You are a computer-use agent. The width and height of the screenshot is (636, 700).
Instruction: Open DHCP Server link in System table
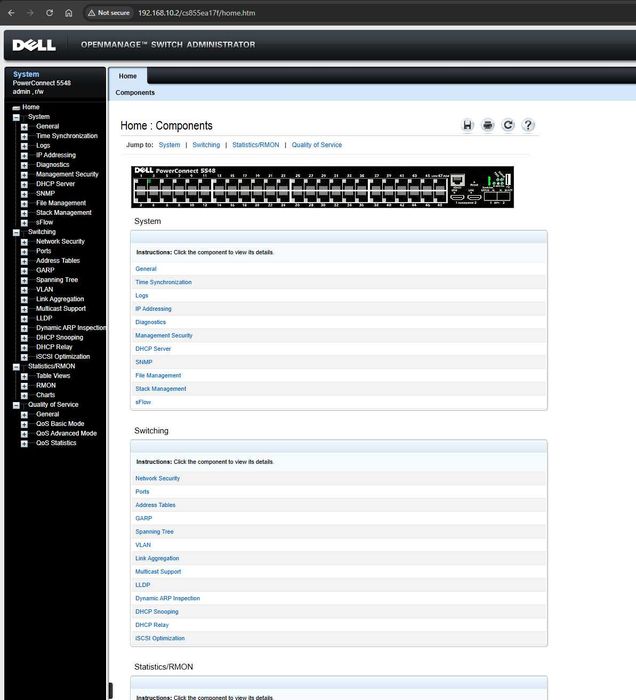[153, 349]
